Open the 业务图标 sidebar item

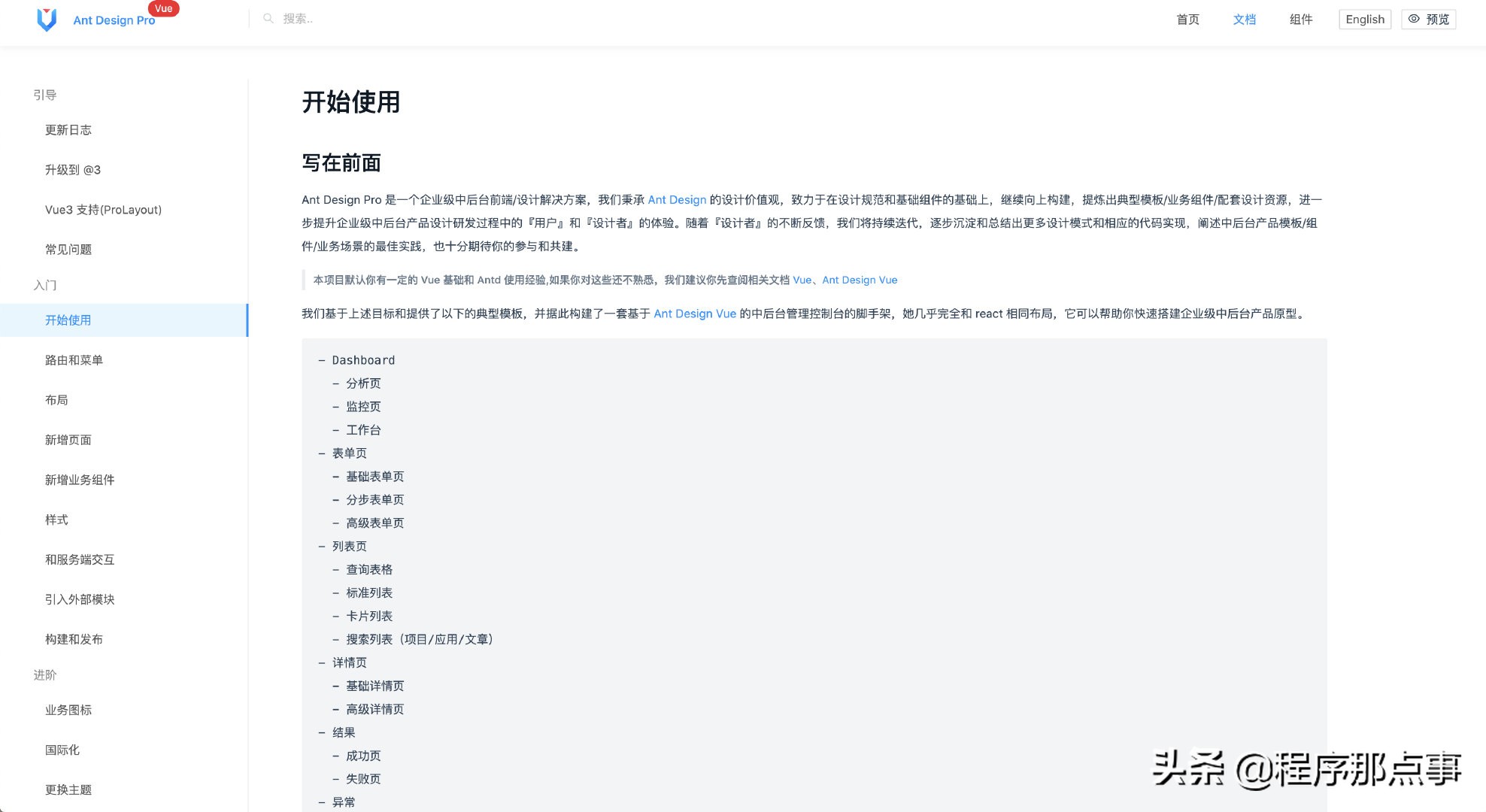coord(68,710)
